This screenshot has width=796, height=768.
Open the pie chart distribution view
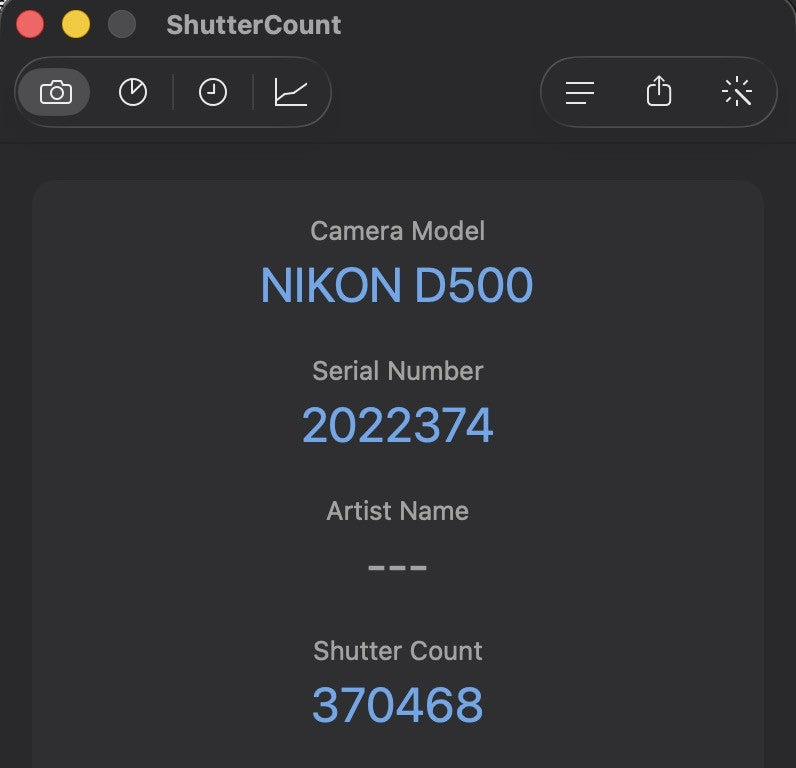tap(133, 92)
